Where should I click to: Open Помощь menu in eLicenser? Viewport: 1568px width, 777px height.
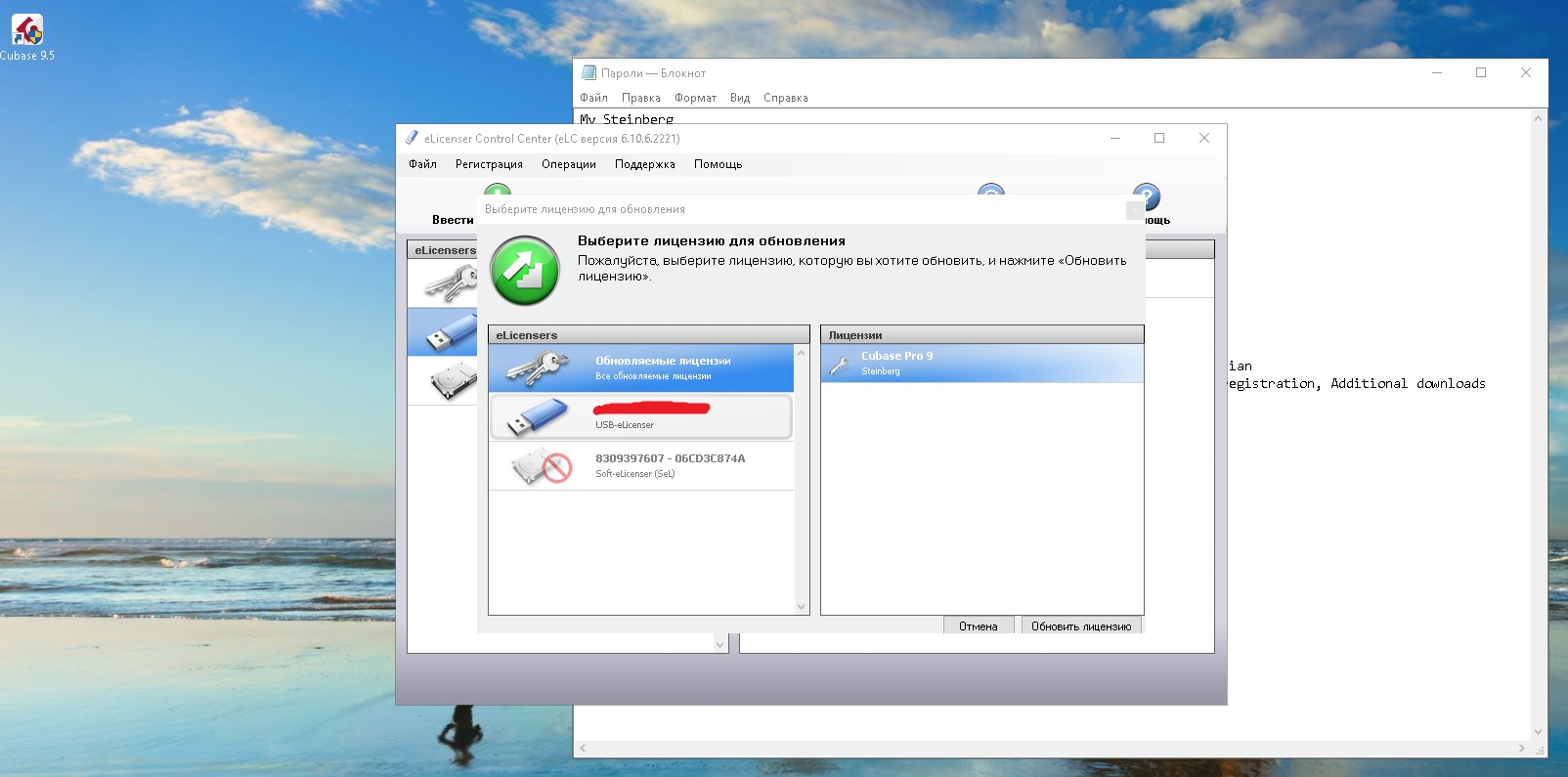point(719,164)
